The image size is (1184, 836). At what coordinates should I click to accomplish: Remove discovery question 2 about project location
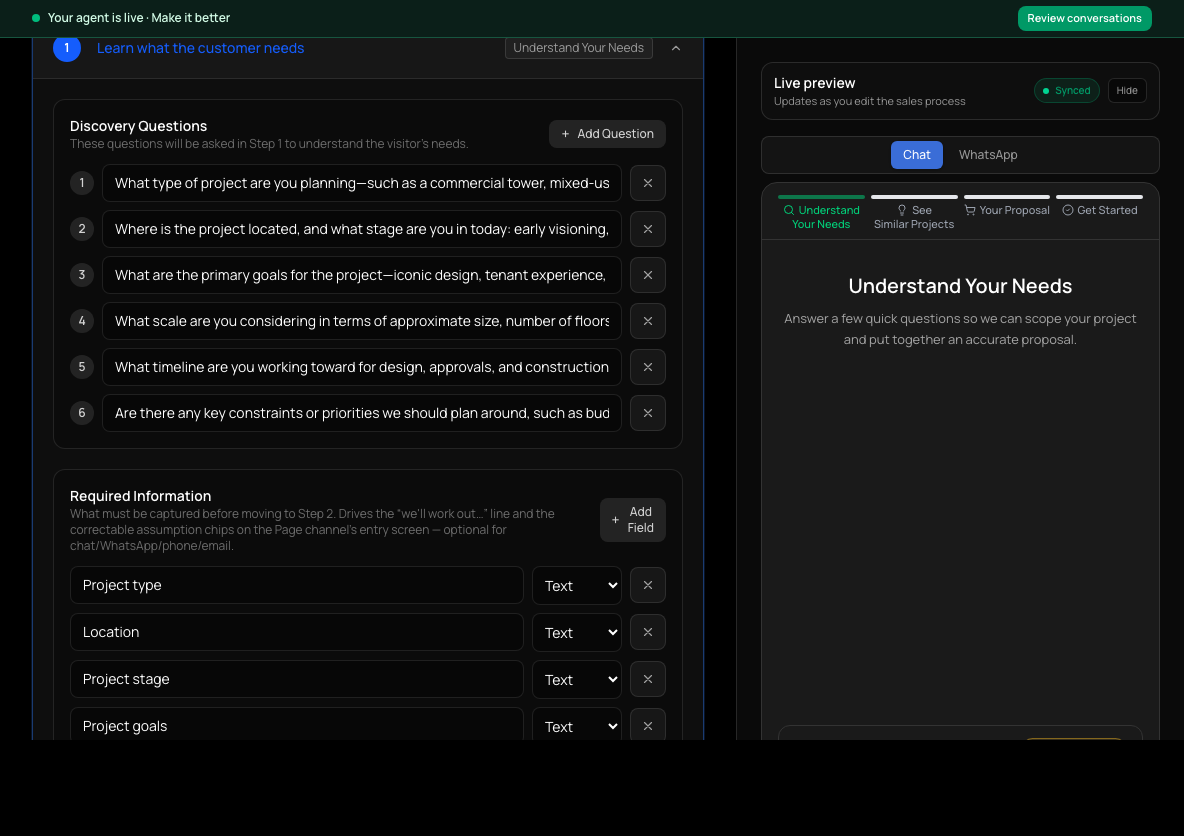[x=647, y=229]
